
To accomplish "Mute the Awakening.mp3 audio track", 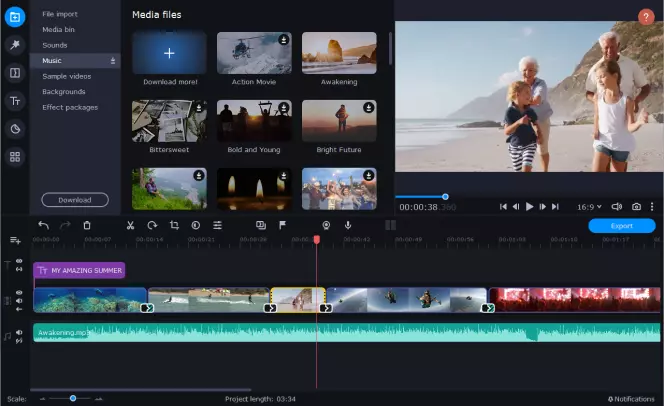I will pos(19,332).
